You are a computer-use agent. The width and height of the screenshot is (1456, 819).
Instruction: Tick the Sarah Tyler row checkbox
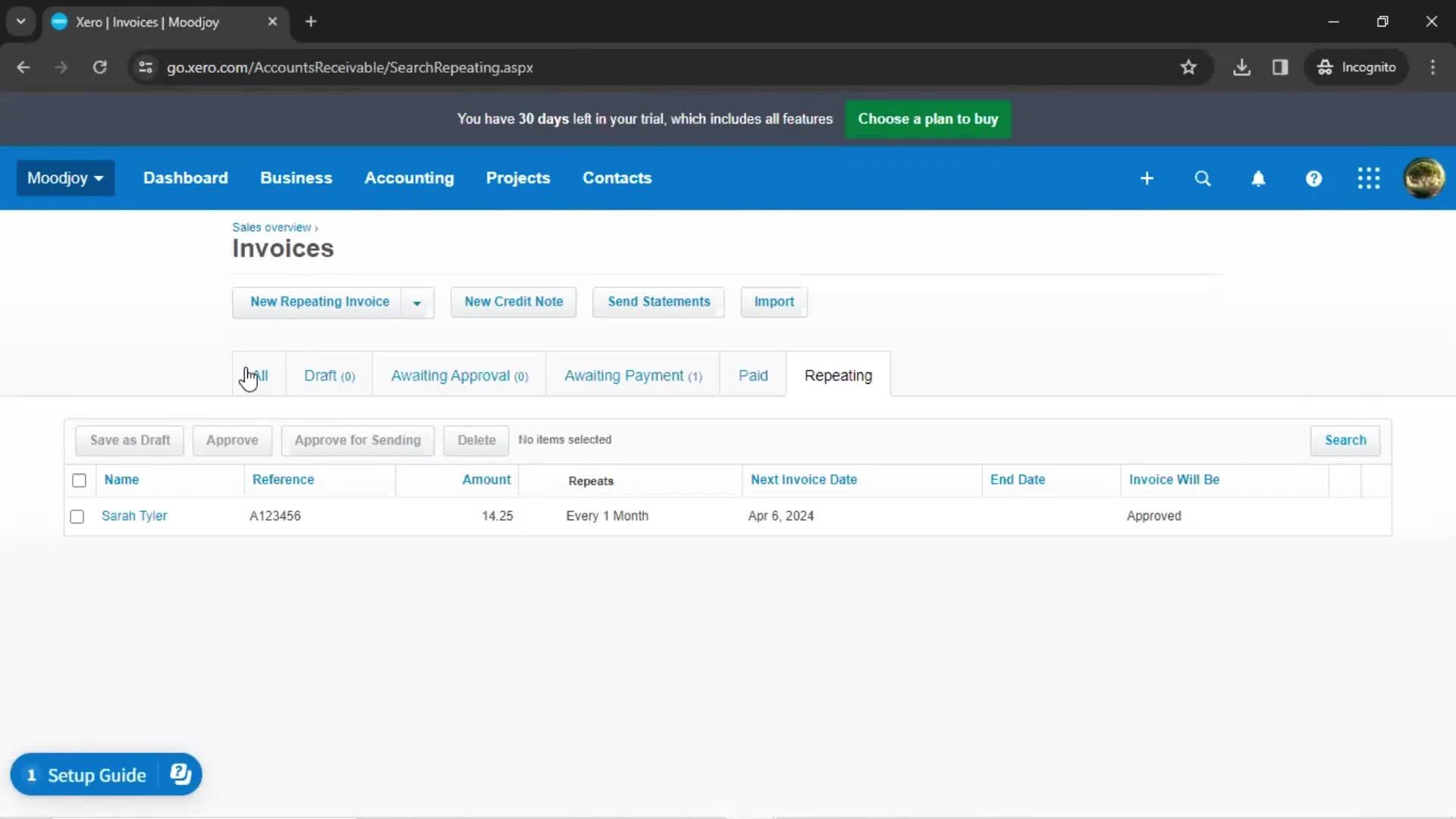coord(77,516)
